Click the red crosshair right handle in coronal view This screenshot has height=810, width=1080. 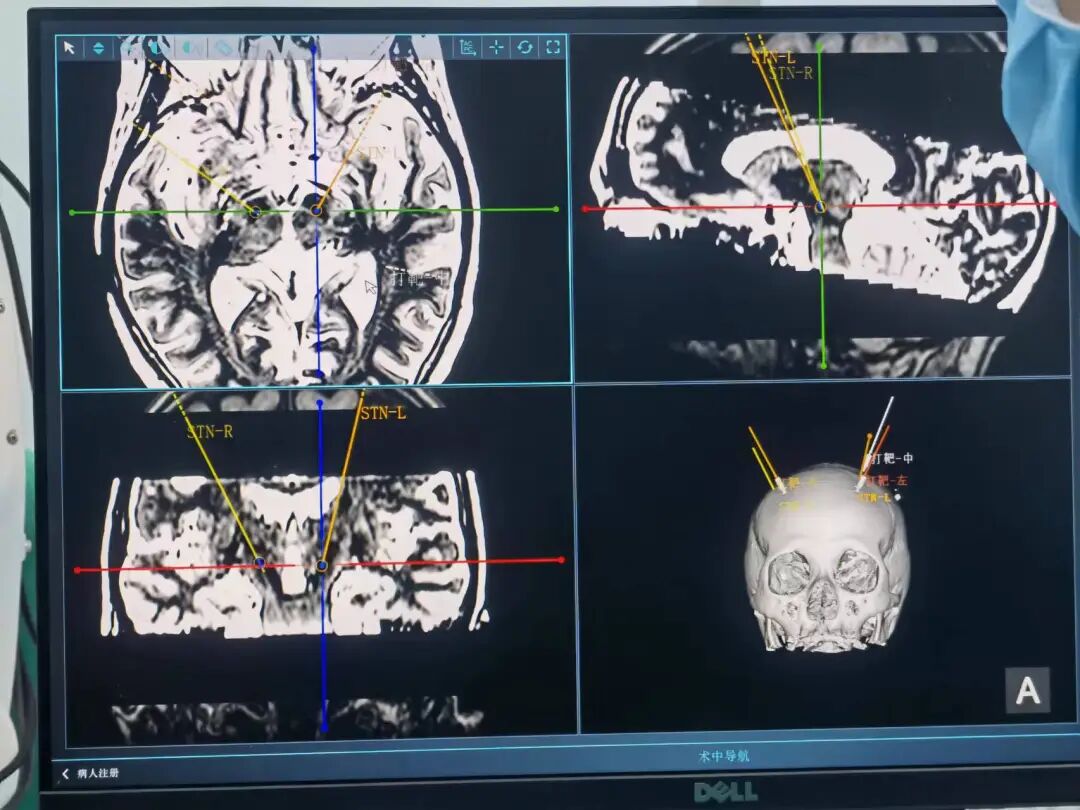click(561, 560)
